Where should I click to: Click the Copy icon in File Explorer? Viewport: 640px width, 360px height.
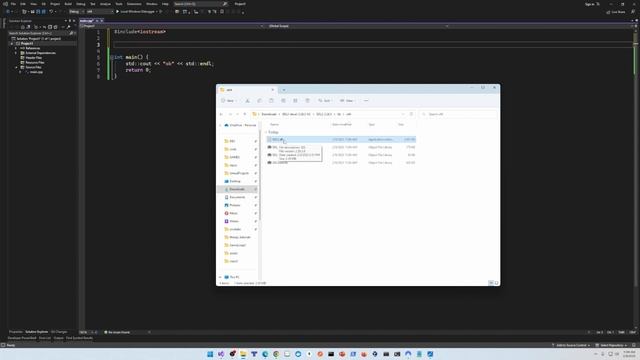click(x=259, y=101)
